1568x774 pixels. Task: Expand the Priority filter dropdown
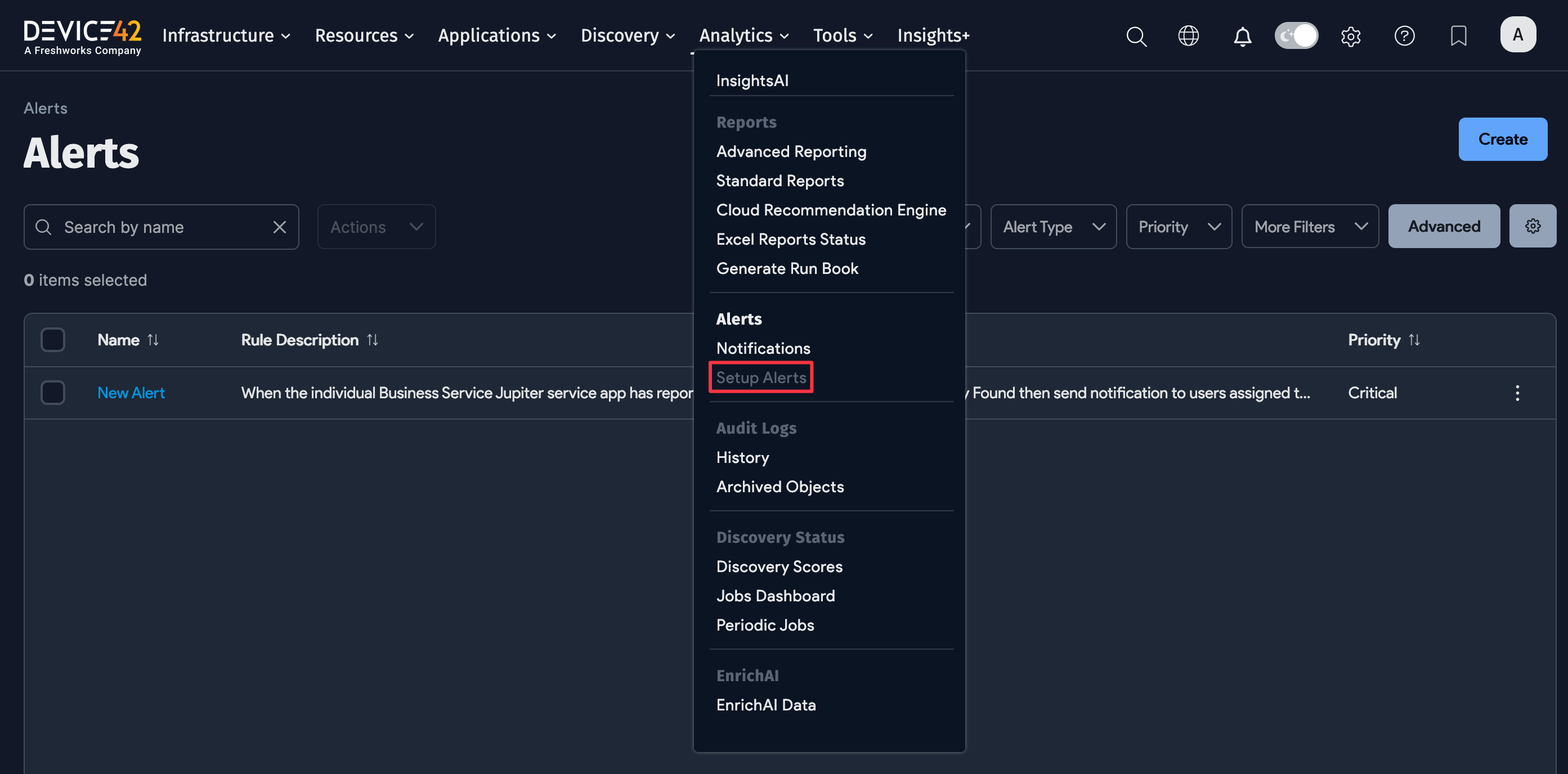pyautogui.click(x=1179, y=226)
